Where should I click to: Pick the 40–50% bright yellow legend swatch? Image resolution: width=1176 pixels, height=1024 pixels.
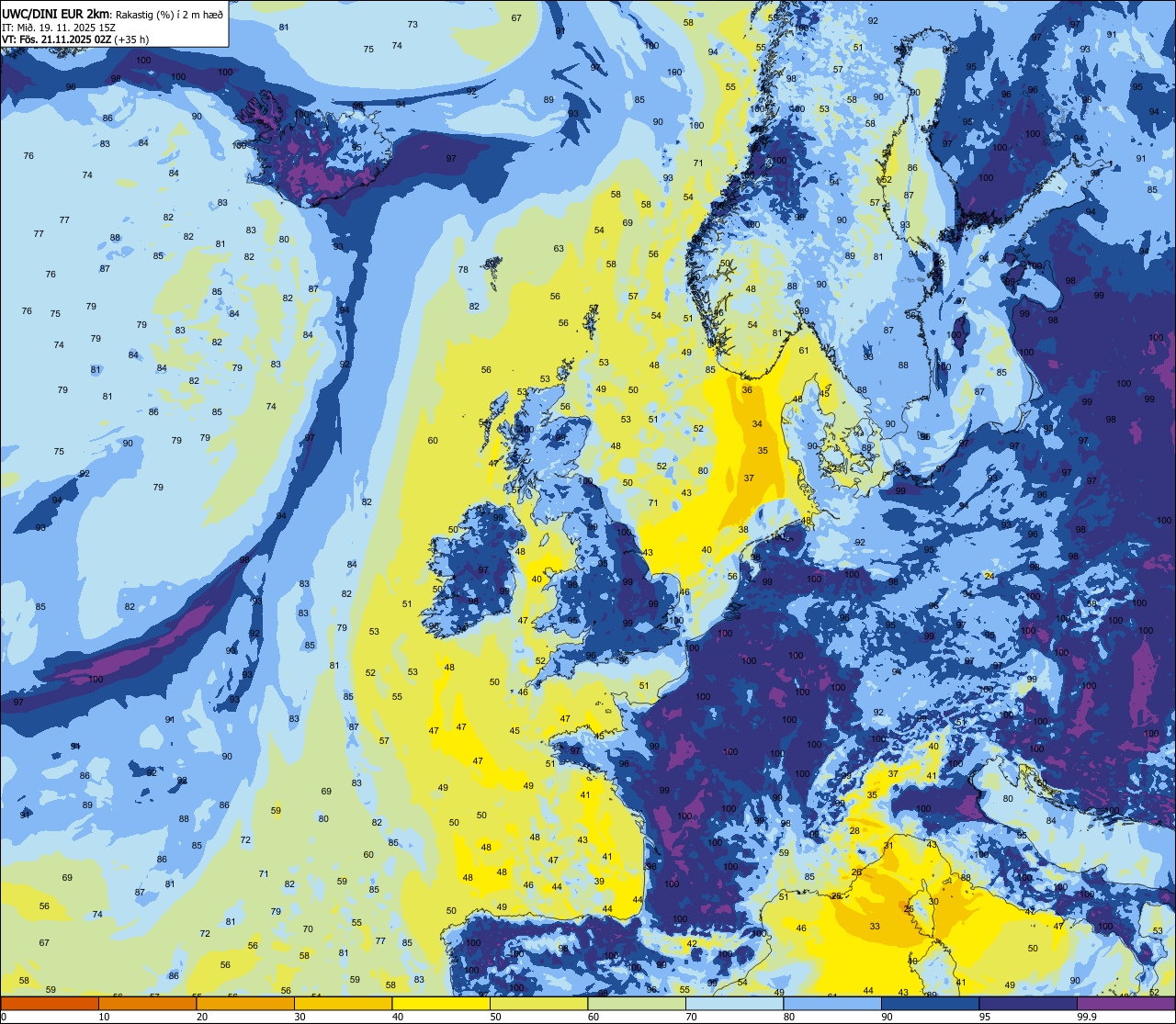point(441,1004)
